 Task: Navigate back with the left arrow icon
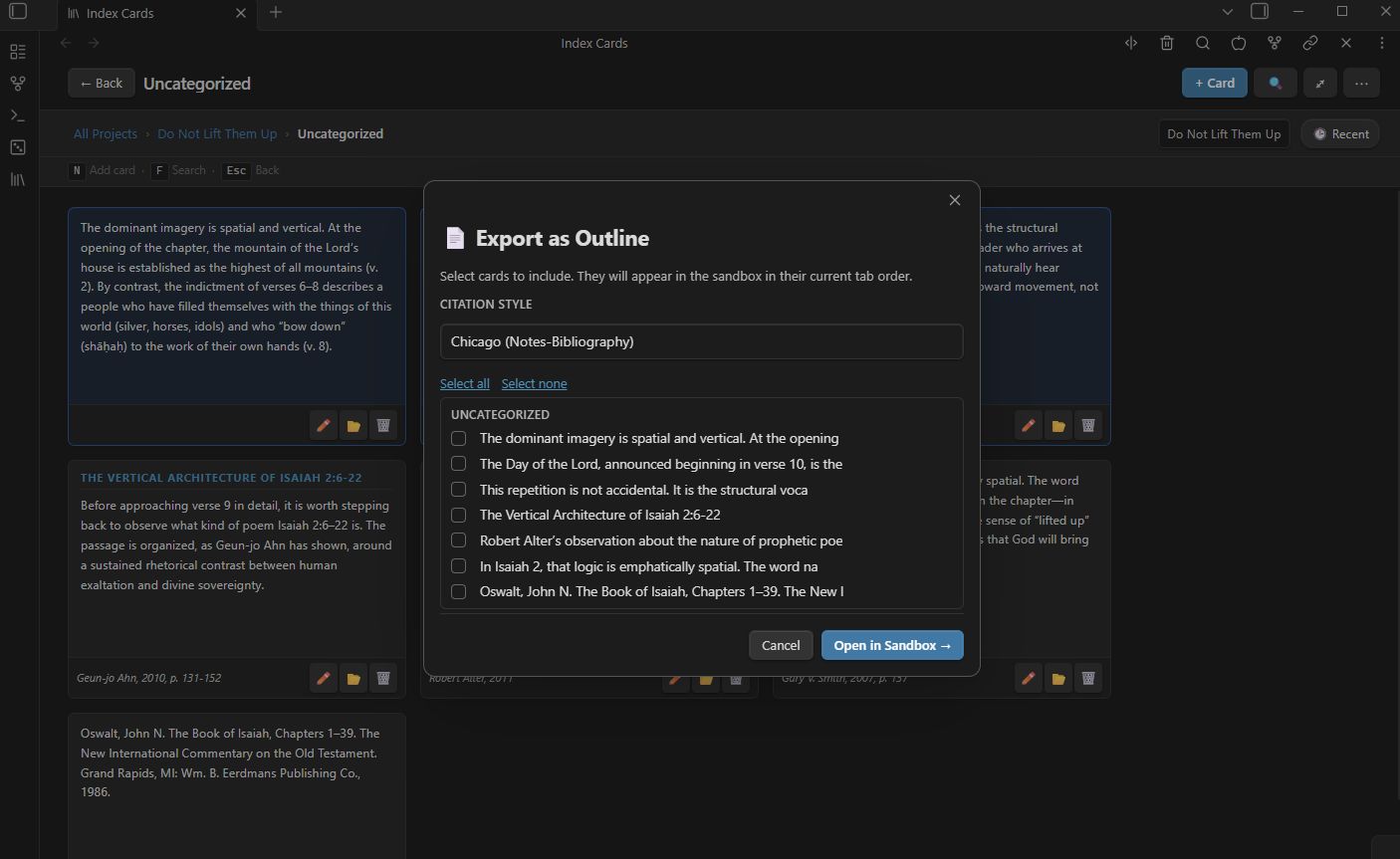coord(66,43)
